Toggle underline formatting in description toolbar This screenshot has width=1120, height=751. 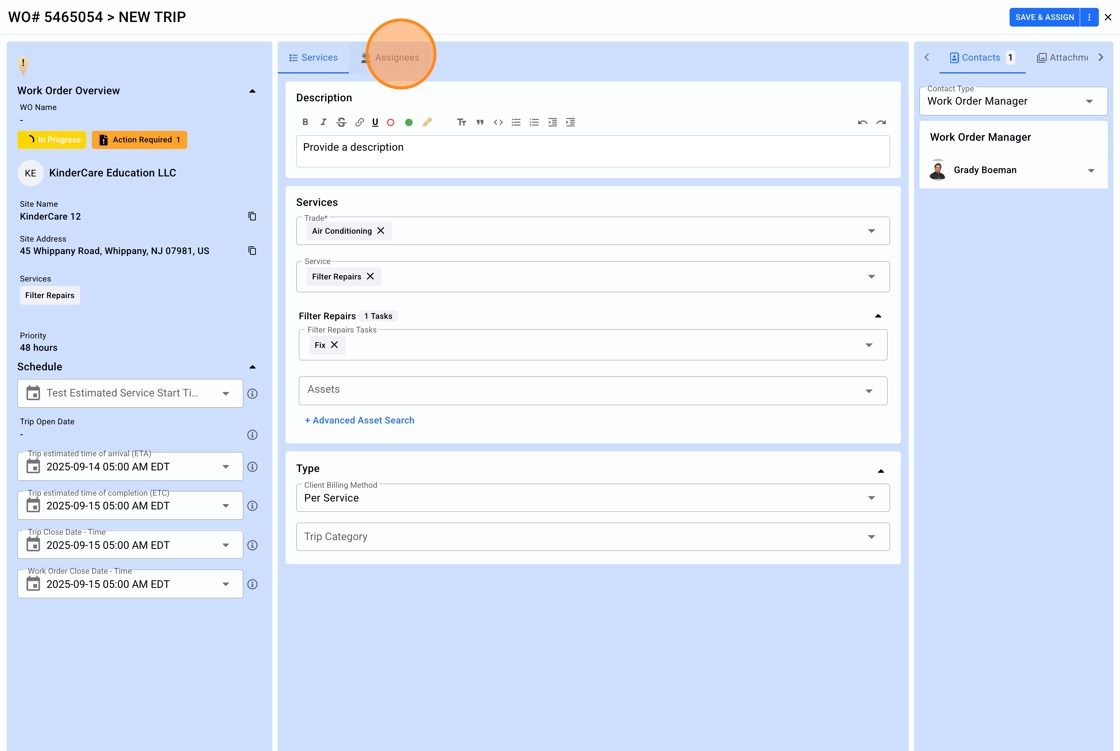point(375,122)
